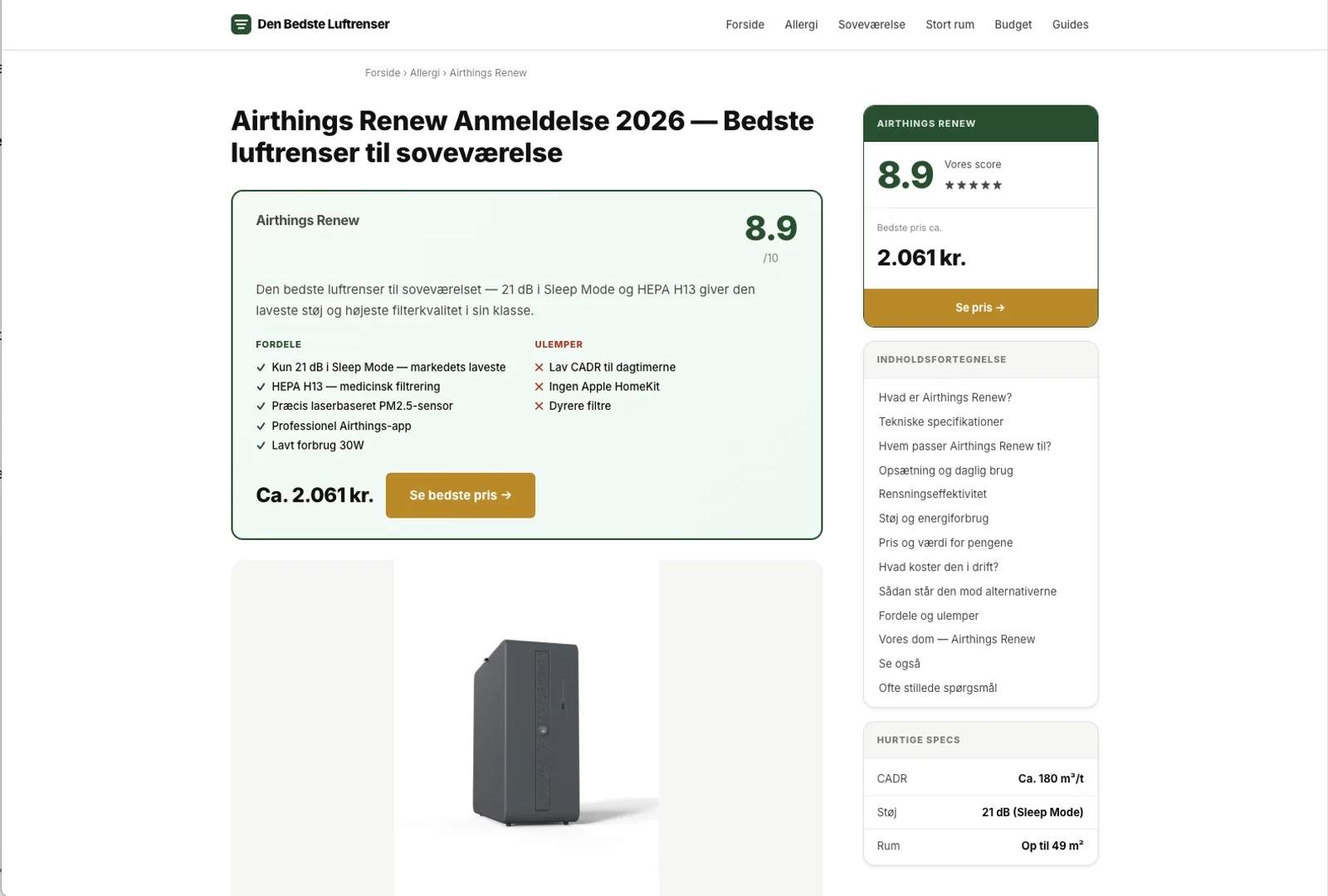Open the Guides navigation item
The image size is (1328, 896).
click(1070, 25)
